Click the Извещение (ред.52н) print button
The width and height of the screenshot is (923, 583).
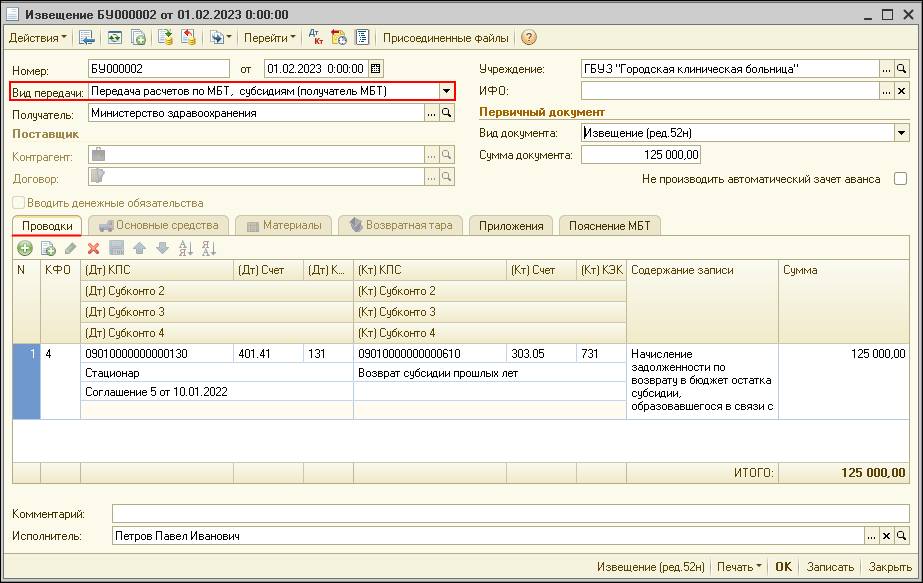[650, 567]
